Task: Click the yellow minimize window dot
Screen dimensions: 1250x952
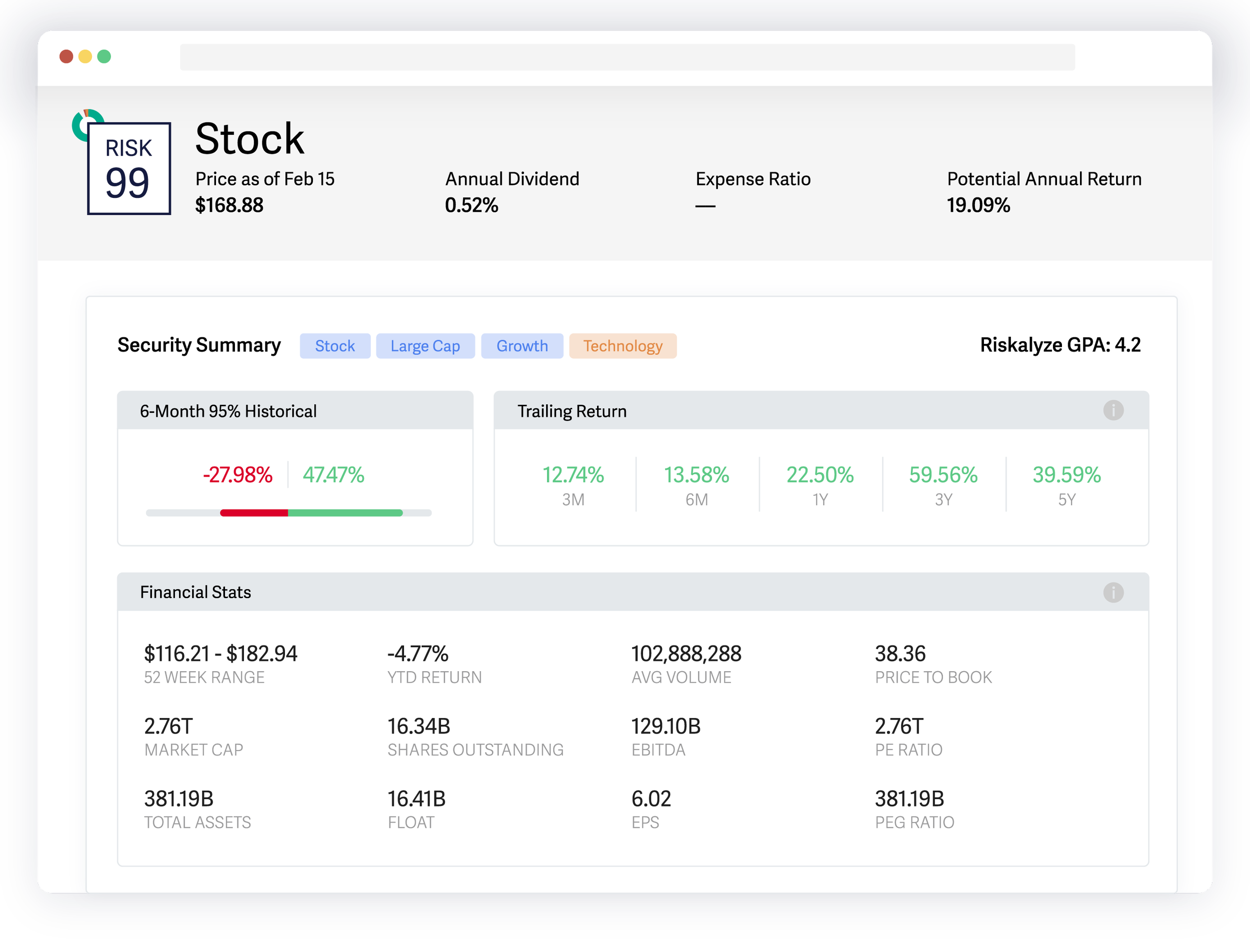Action: (x=85, y=56)
